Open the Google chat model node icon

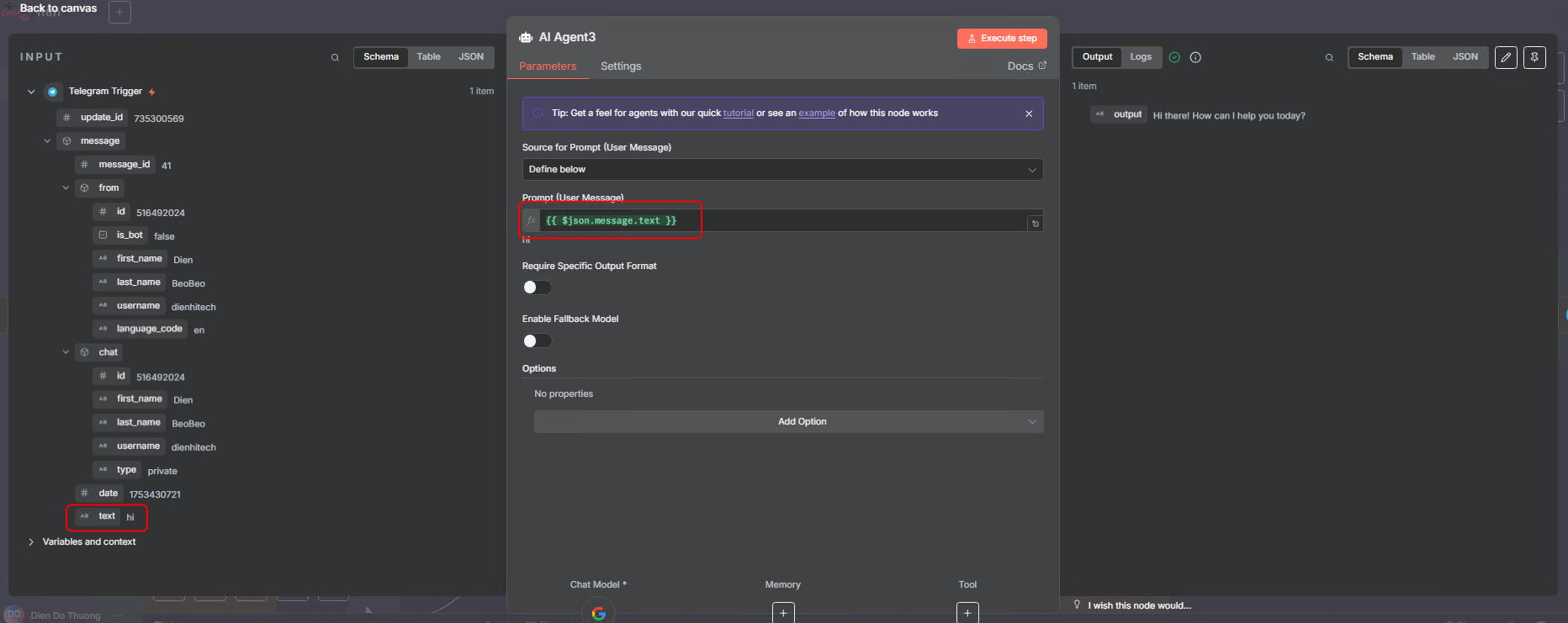point(598,612)
